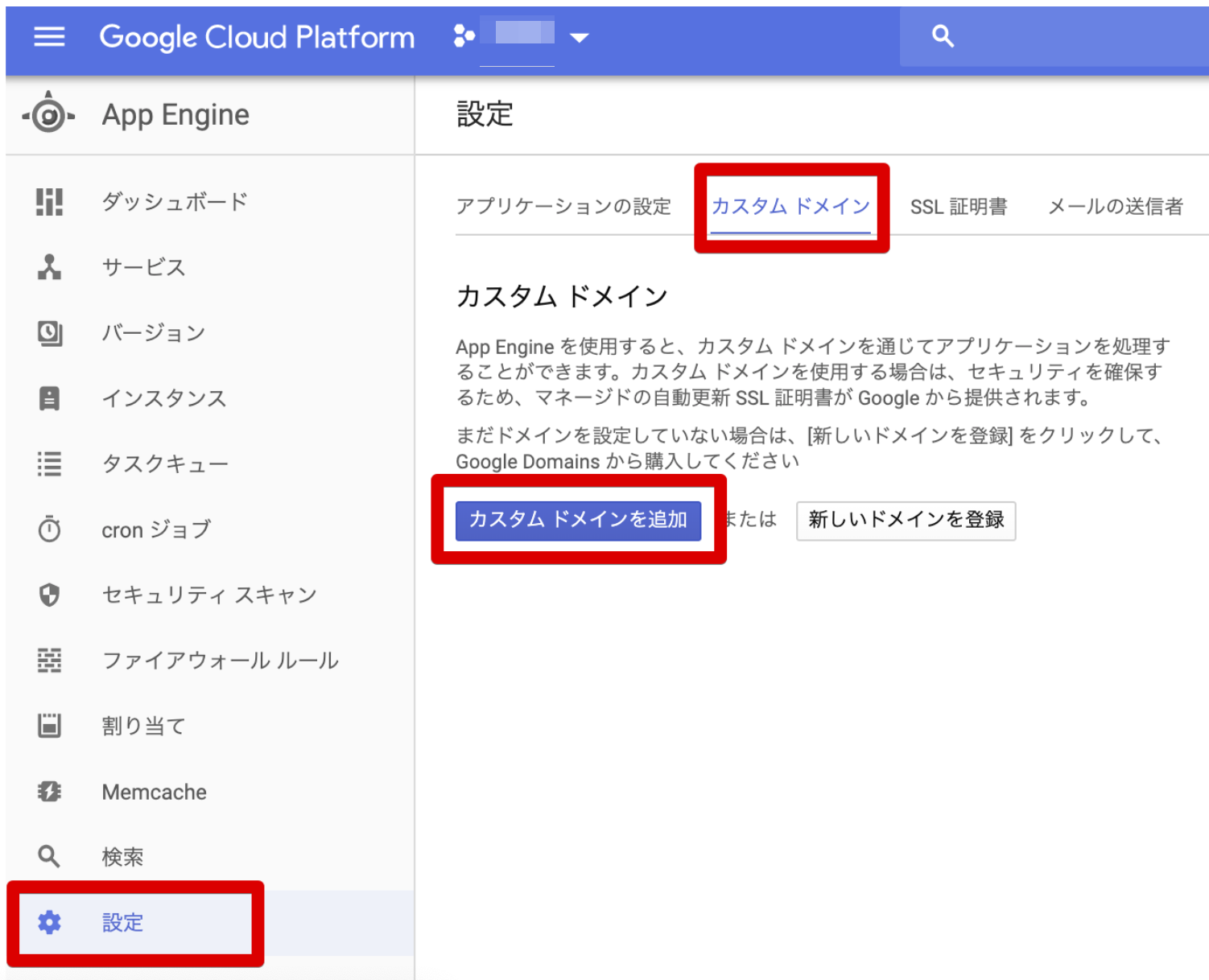Image resolution: width=1209 pixels, height=980 pixels.
Task: Focus the top search input field
Action: [1054, 36]
